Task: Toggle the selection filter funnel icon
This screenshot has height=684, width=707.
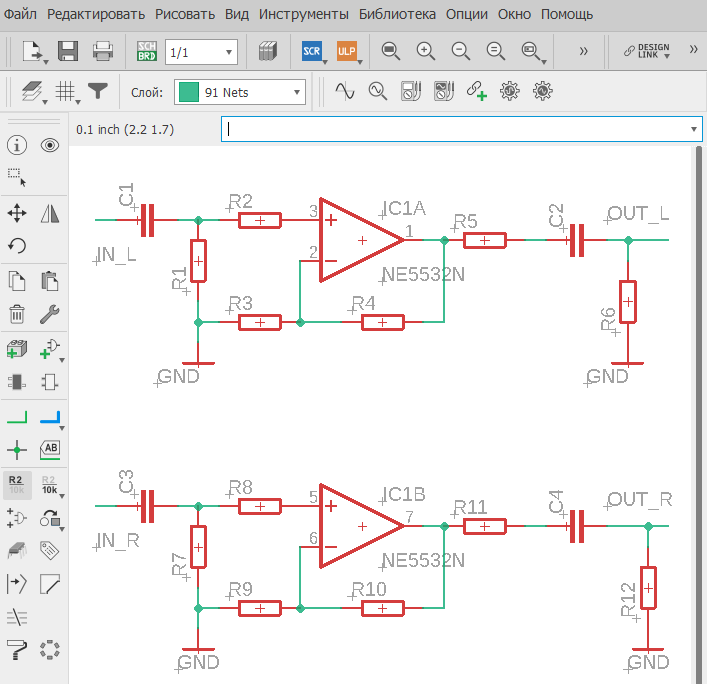Action: point(98,92)
